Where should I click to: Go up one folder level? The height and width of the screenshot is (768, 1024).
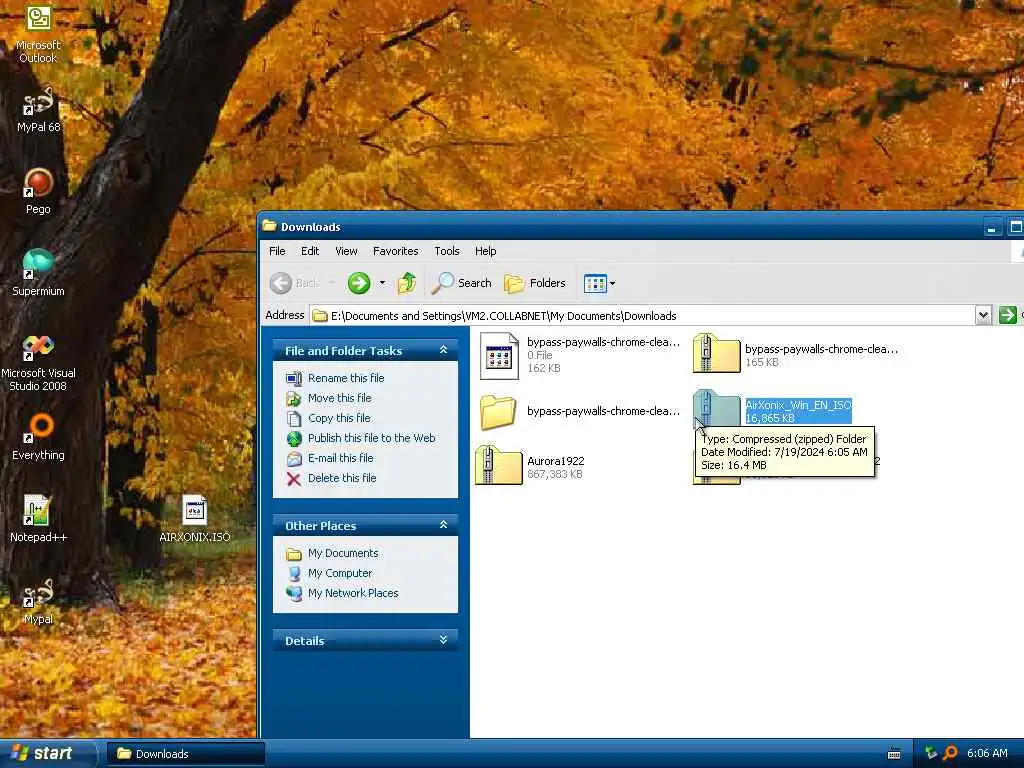[407, 283]
